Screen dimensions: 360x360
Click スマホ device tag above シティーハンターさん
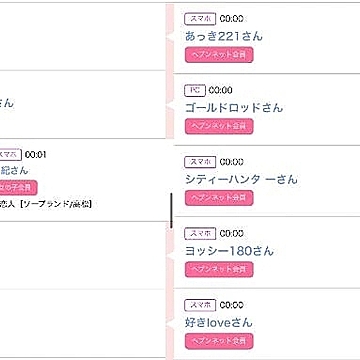click(x=200, y=162)
